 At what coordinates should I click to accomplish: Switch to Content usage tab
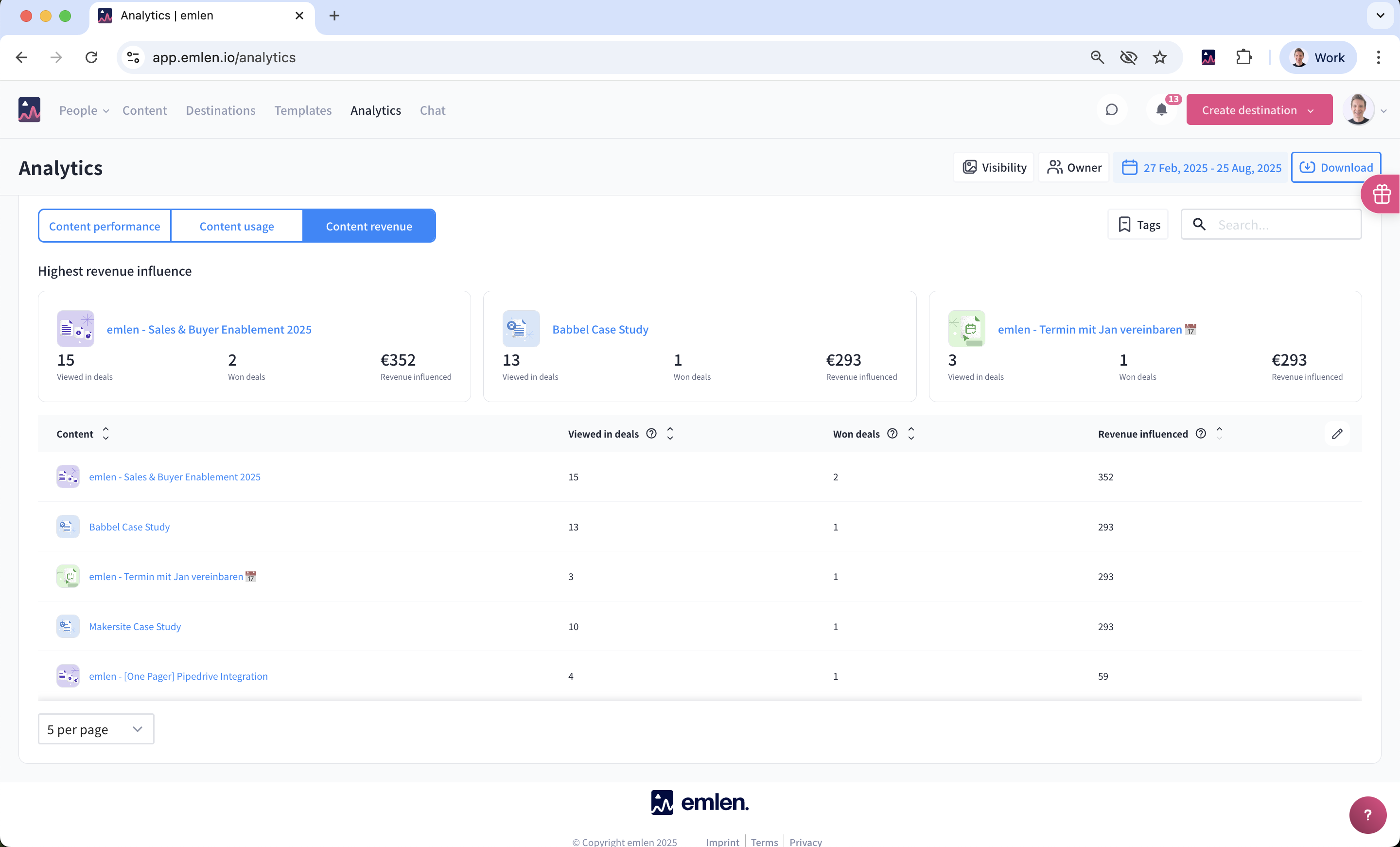pyautogui.click(x=236, y=226)
